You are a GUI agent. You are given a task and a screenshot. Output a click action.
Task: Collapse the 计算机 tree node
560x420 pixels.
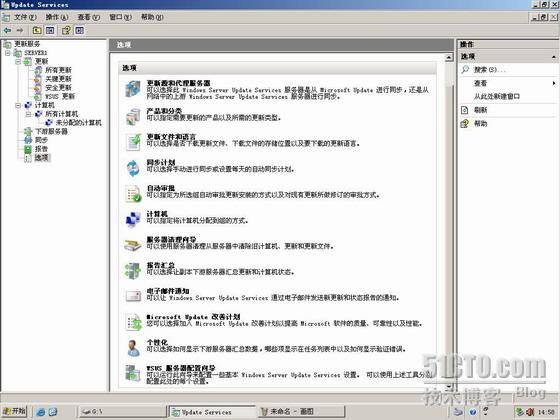18,105
